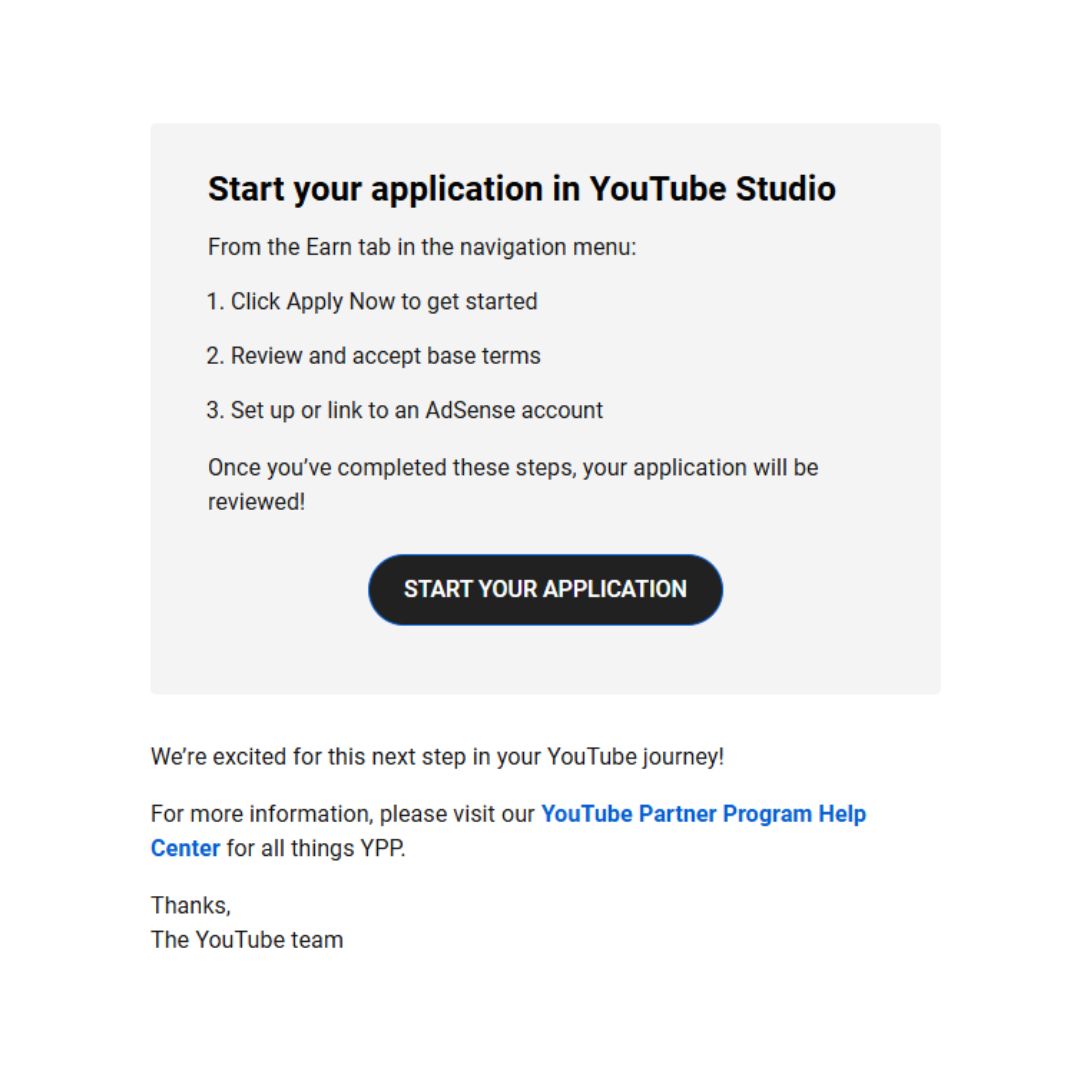Click the Thanks, sign-off line
The height and width of the screenshot is (1080, 1080).
pyautogui.click(x=191, y=906)
